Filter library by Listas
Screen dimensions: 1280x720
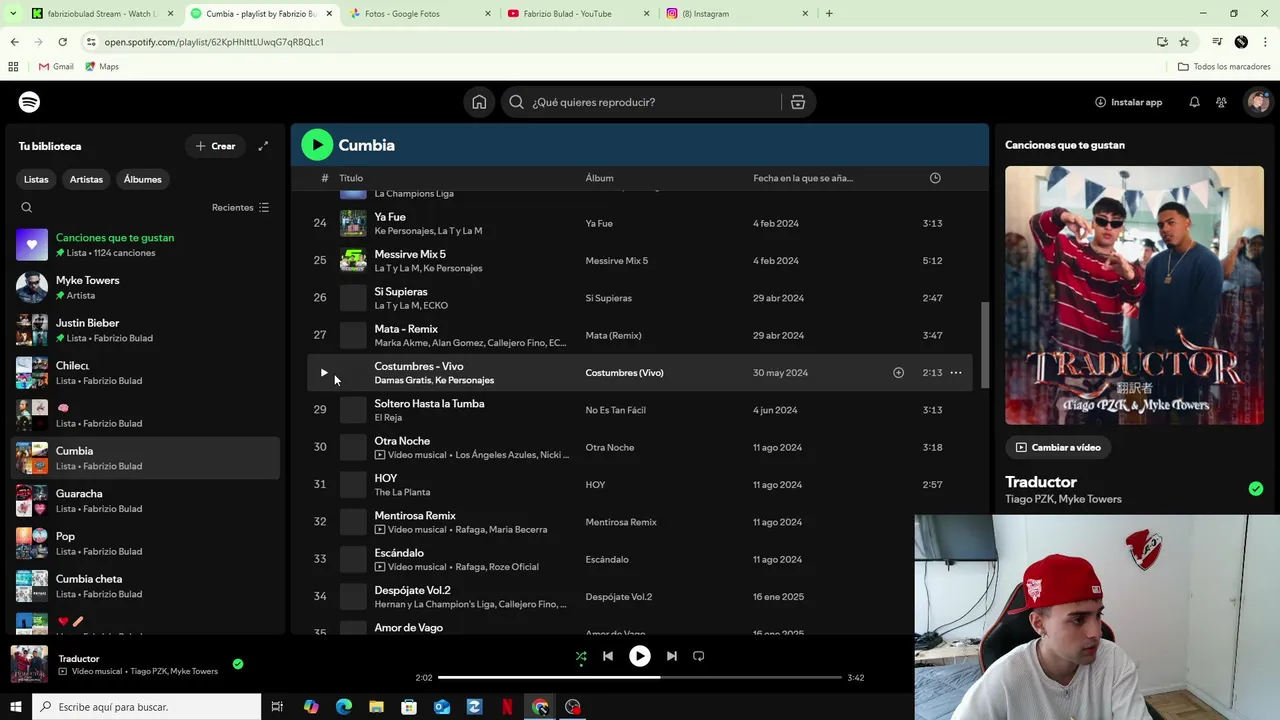36,180
